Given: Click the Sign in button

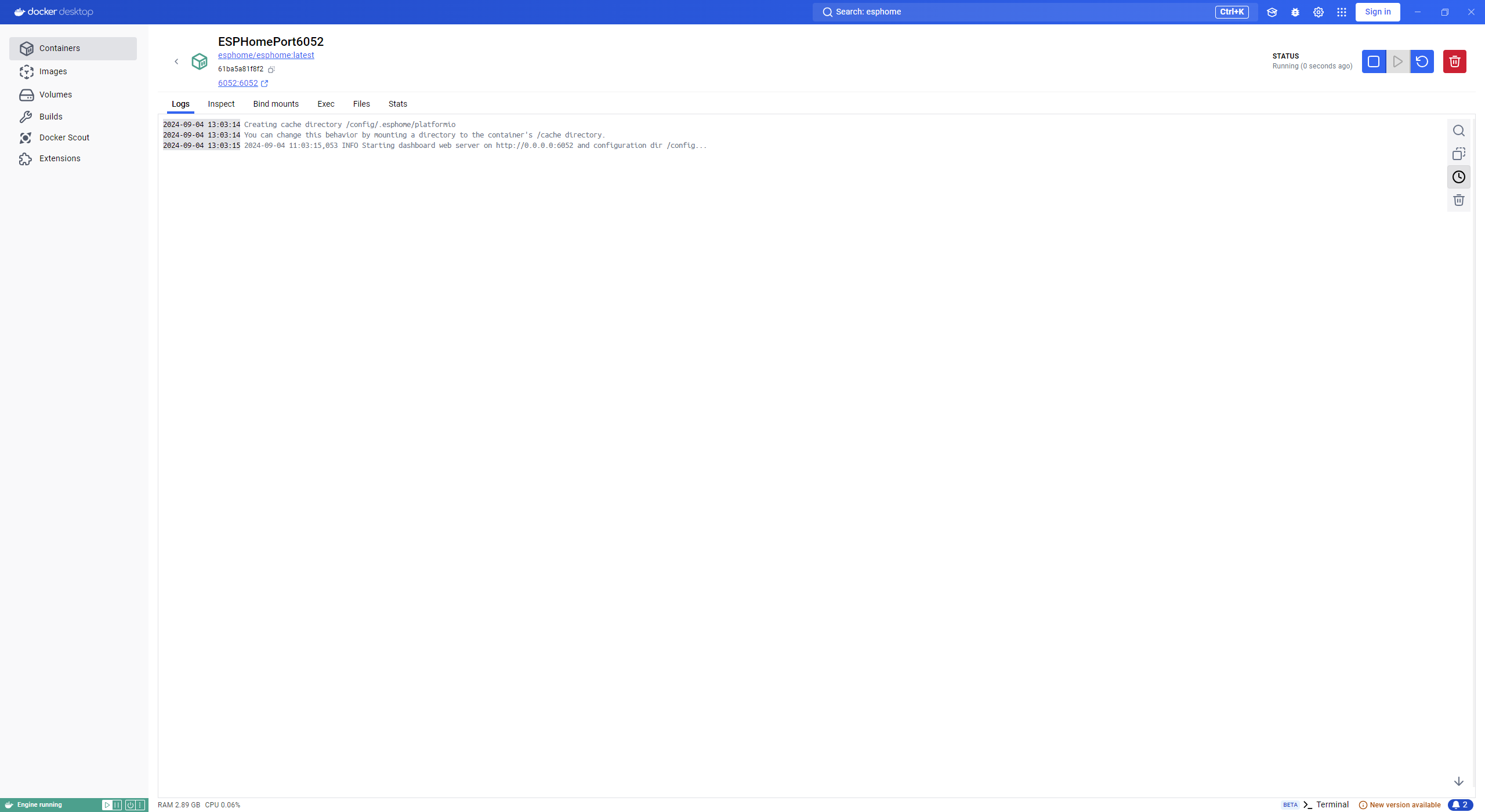Looking at the screenshot, I should (x=1378, y=12).
